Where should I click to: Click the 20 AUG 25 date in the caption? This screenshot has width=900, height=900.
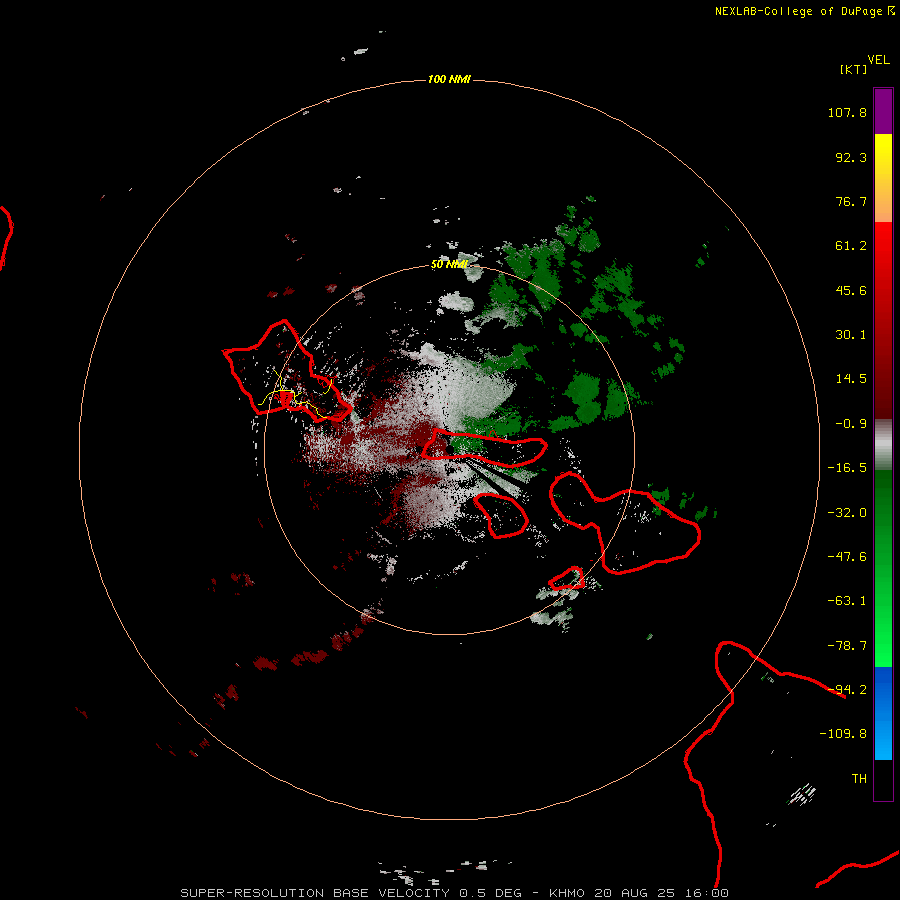point(635,893)
